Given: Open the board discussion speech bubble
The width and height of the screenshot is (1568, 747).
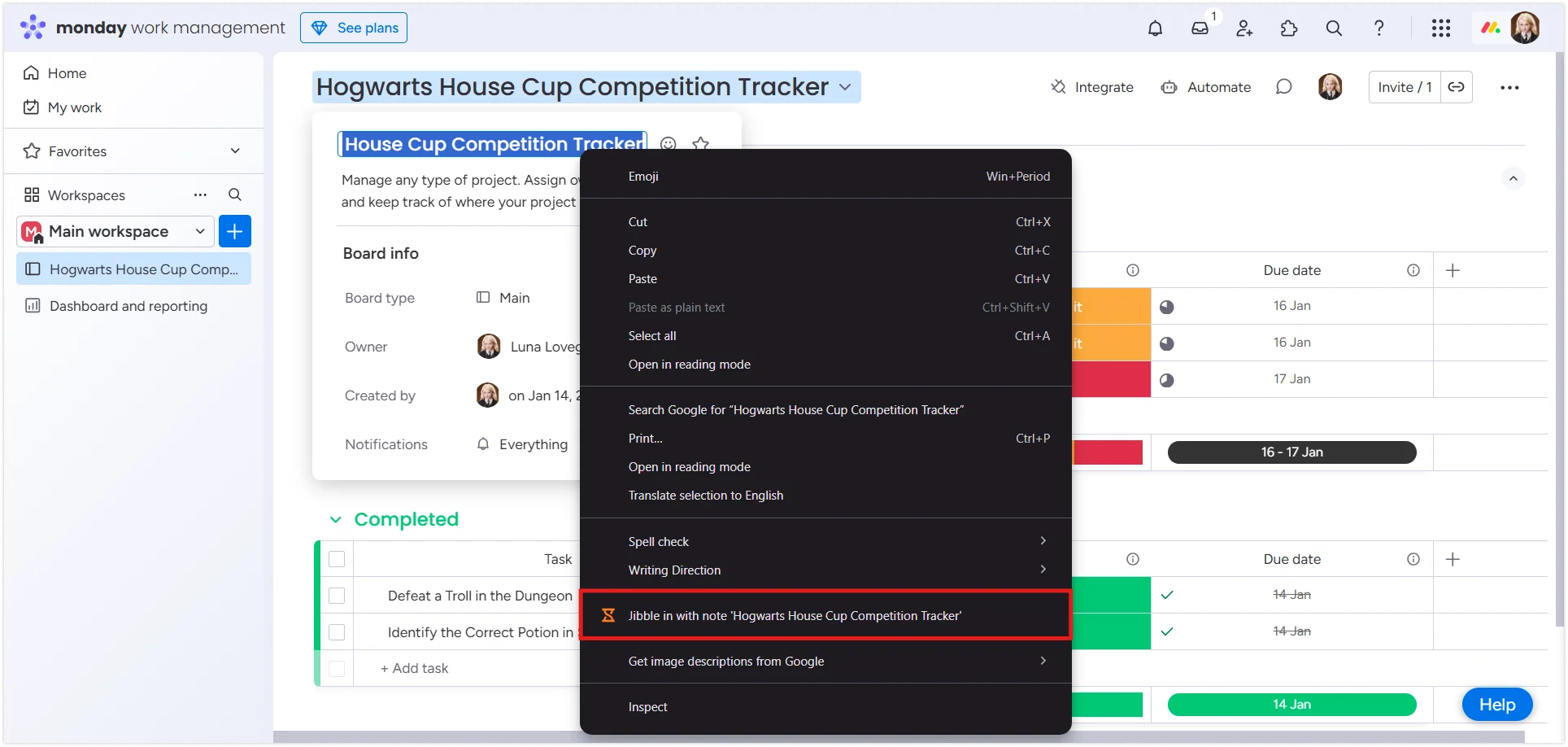Looking at the screenshot, I should [1283, 87].
